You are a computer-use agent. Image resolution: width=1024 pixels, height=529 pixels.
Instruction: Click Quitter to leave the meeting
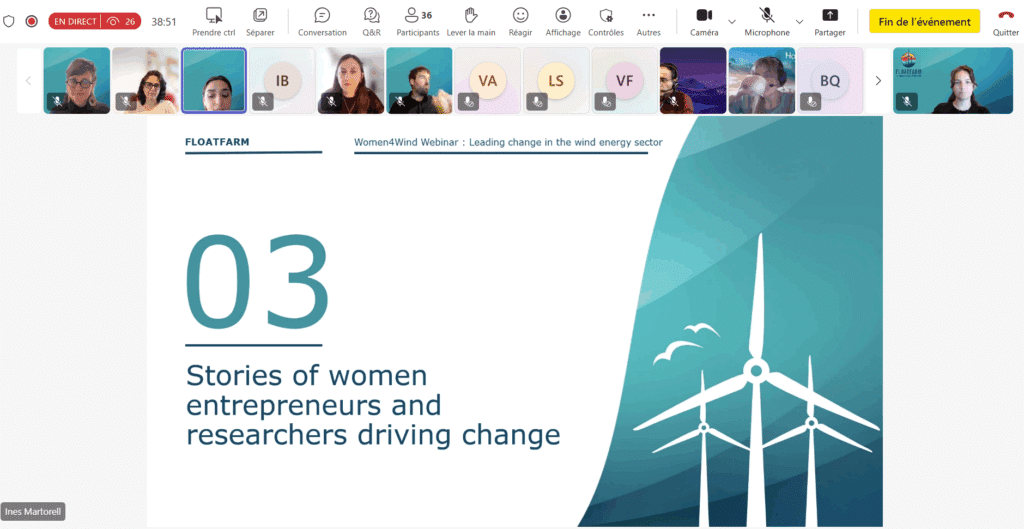[1005, 21]
